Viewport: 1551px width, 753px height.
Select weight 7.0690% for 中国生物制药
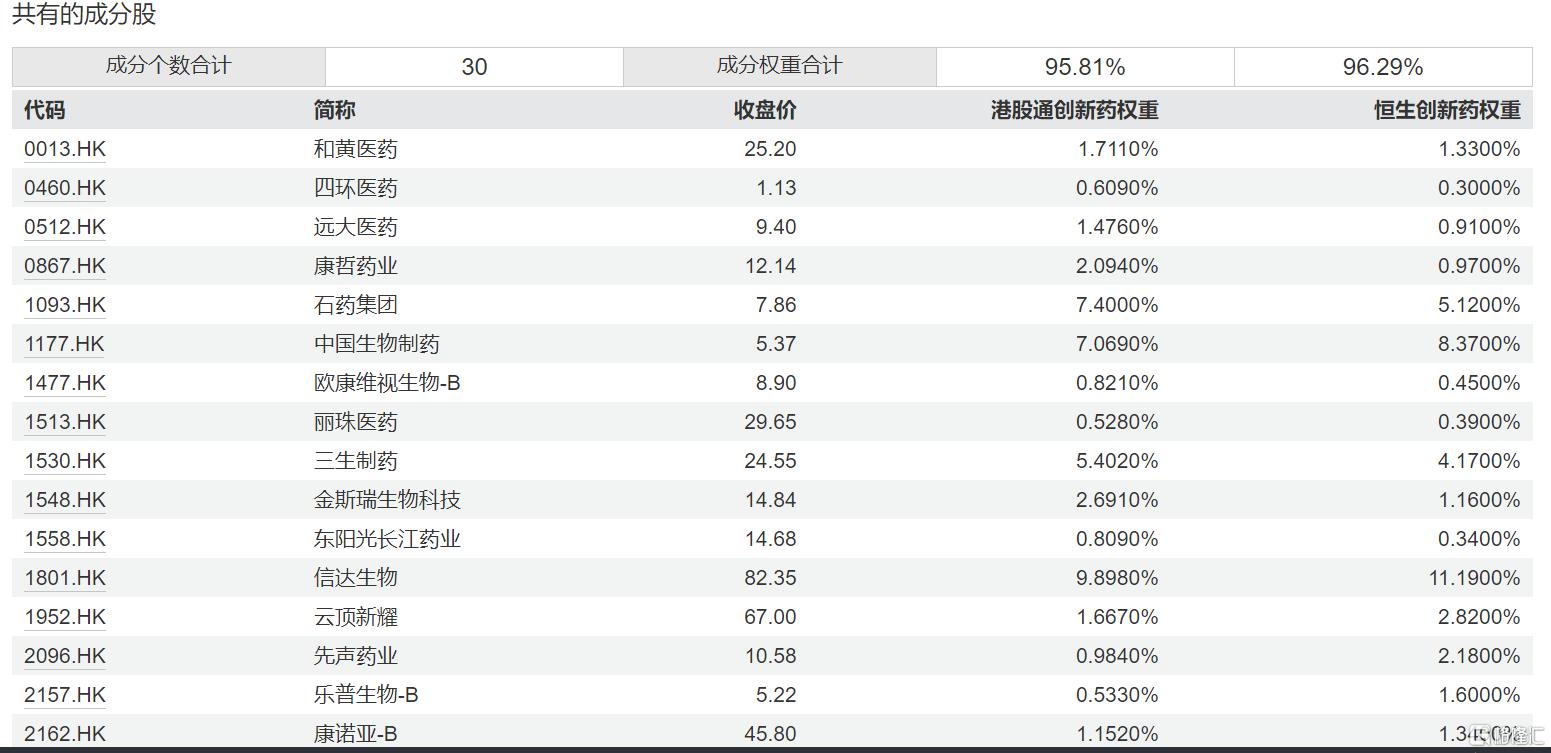[x=1117, y=344]
